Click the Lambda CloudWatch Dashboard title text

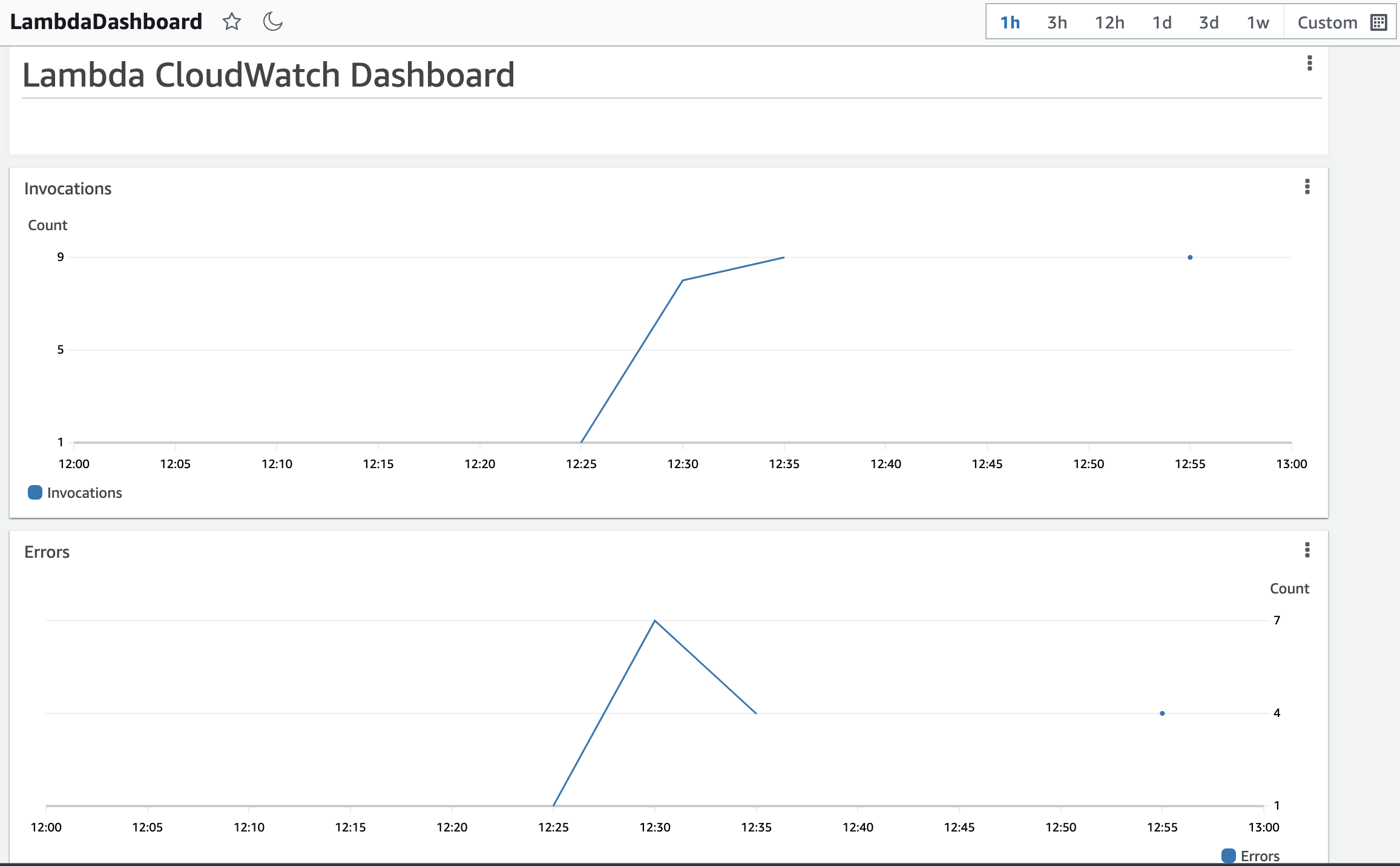click(269, 74)
